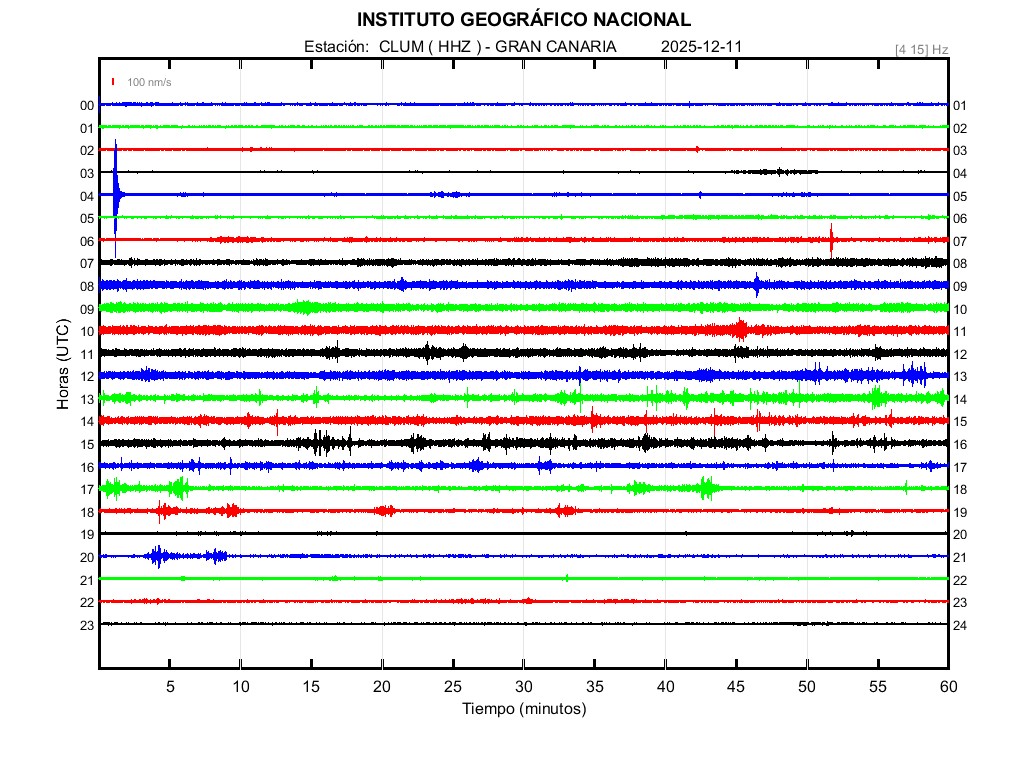Viewport: 1024px width, 768px height.
Task: Click the station name CLUM ( HHZ ) - GRAN CANARIA
Action: 497,47
